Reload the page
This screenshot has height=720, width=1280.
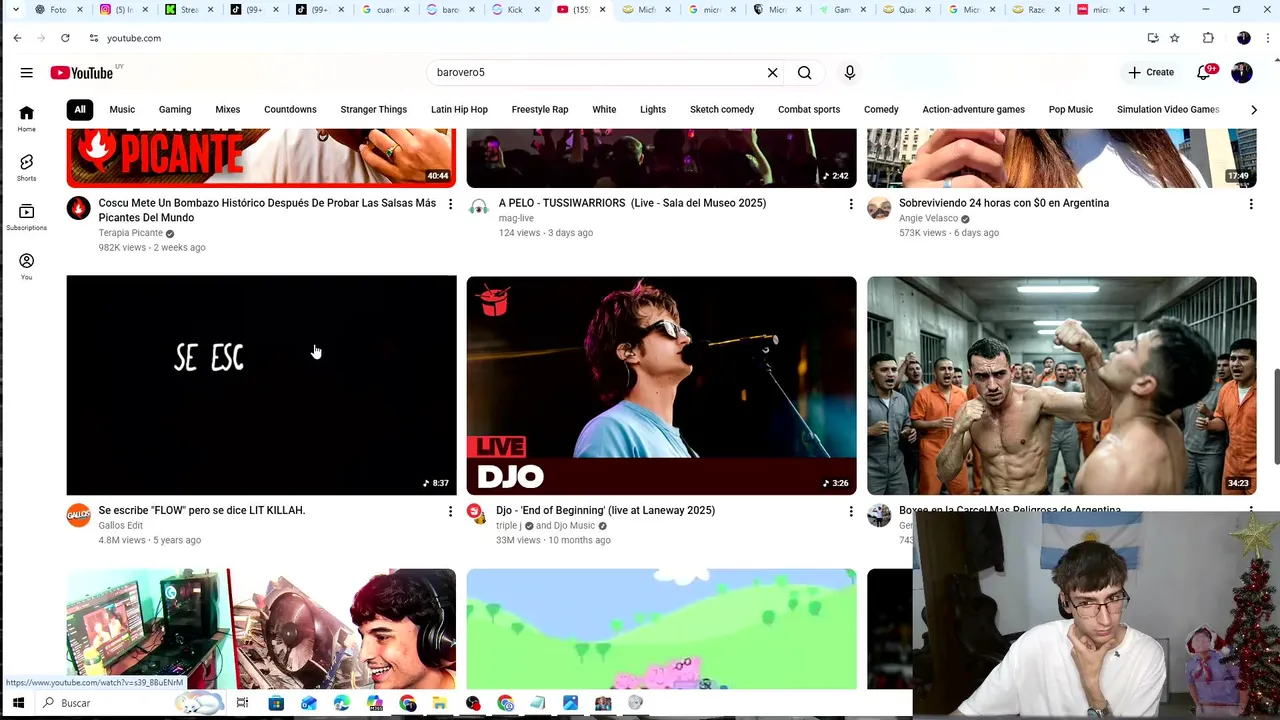tap(65, 38)
